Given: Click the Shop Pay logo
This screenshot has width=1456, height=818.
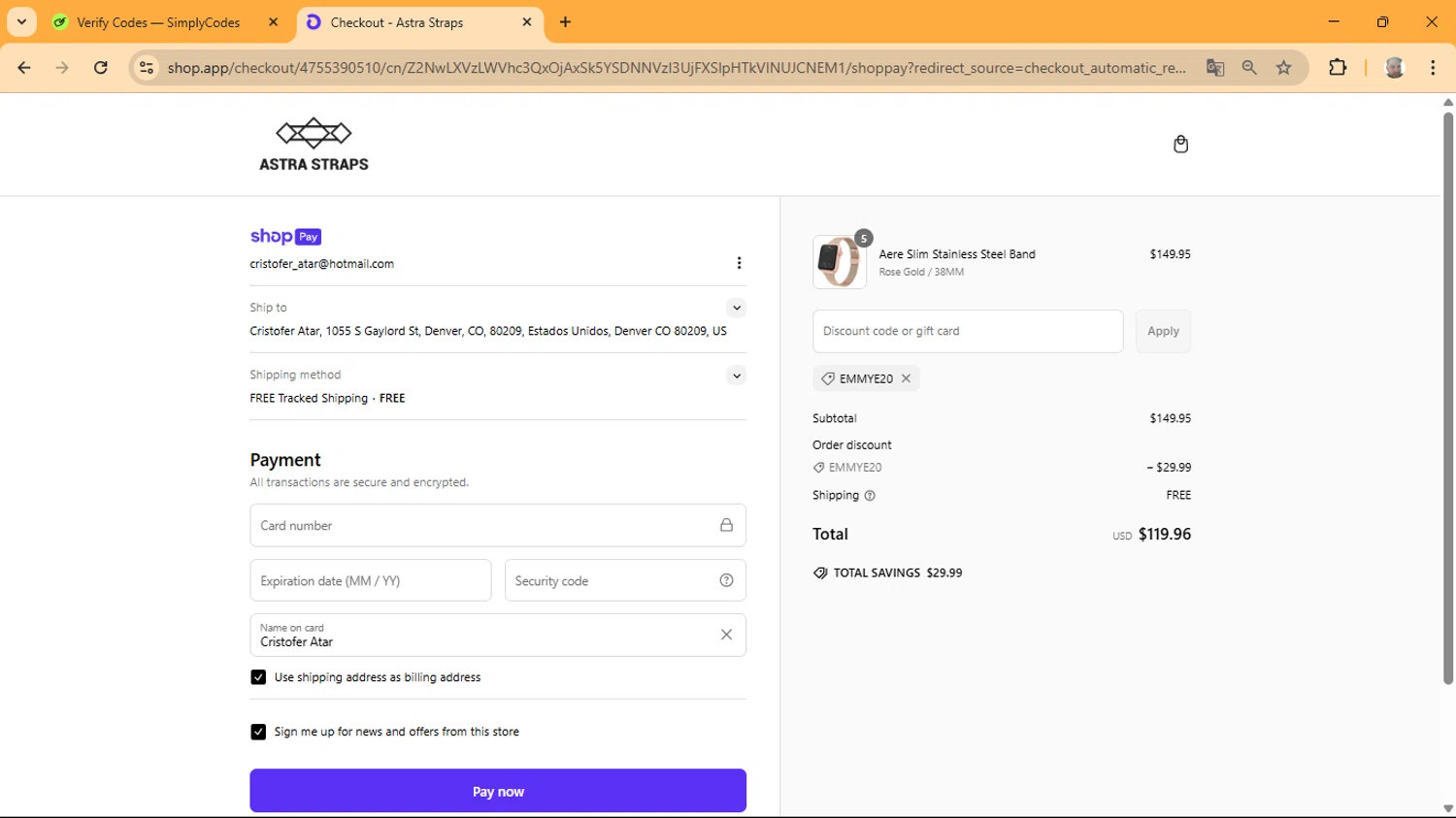Looking at the screenshot, I should [285, 236].
